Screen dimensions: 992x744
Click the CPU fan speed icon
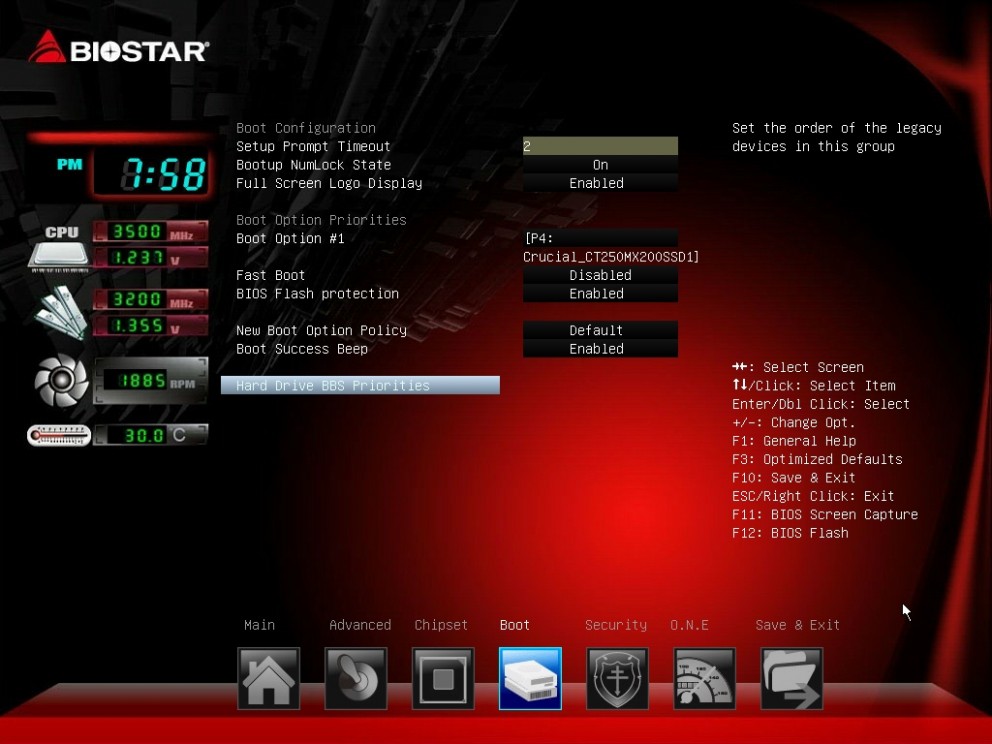click(x=62, y=381)
